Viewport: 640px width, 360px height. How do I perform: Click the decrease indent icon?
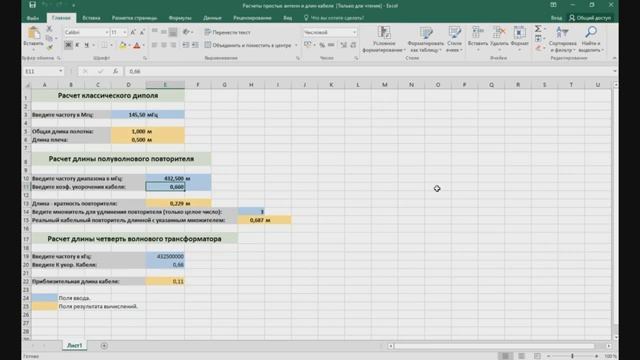(x=186, y=45)
